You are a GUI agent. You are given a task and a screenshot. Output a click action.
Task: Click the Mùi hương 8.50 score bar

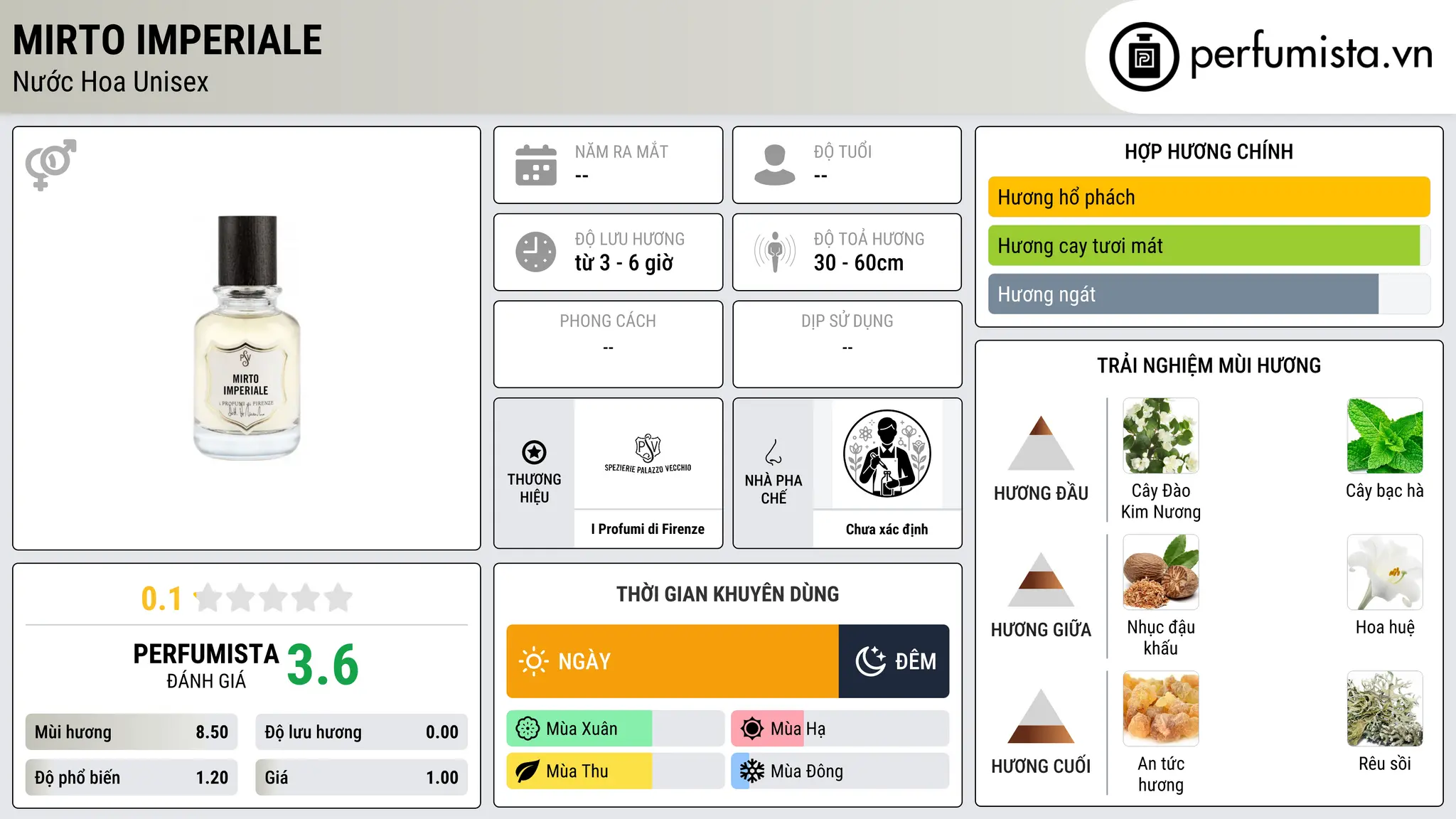(x=132, y=732)
